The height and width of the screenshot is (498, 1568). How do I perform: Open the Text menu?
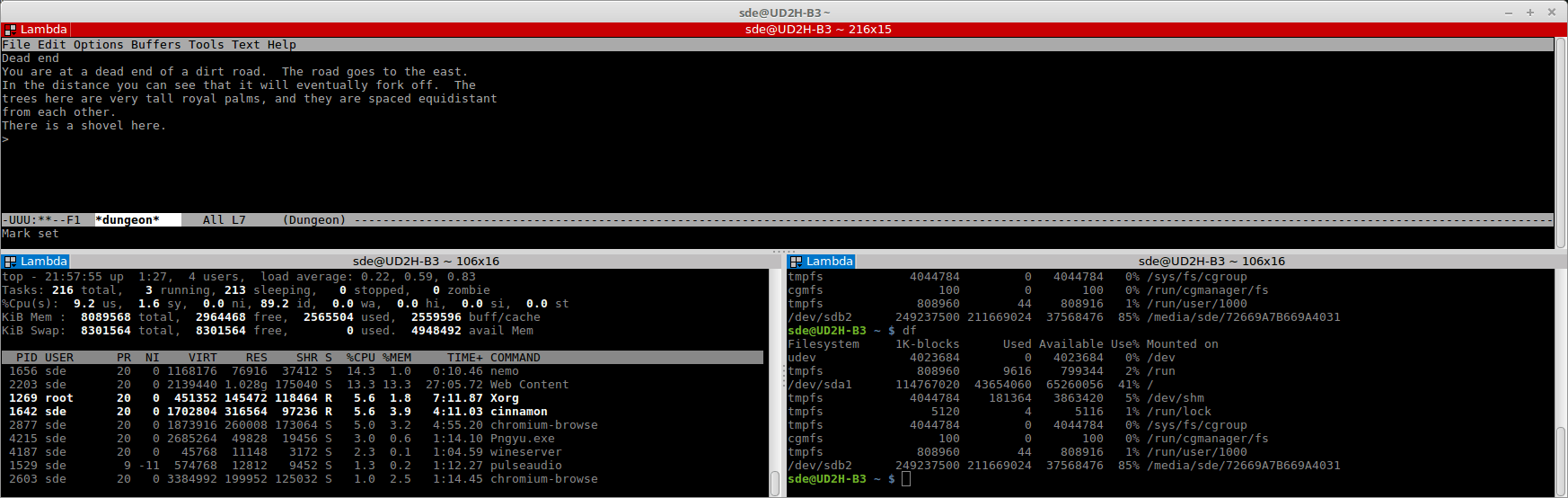tap(245, 45)
